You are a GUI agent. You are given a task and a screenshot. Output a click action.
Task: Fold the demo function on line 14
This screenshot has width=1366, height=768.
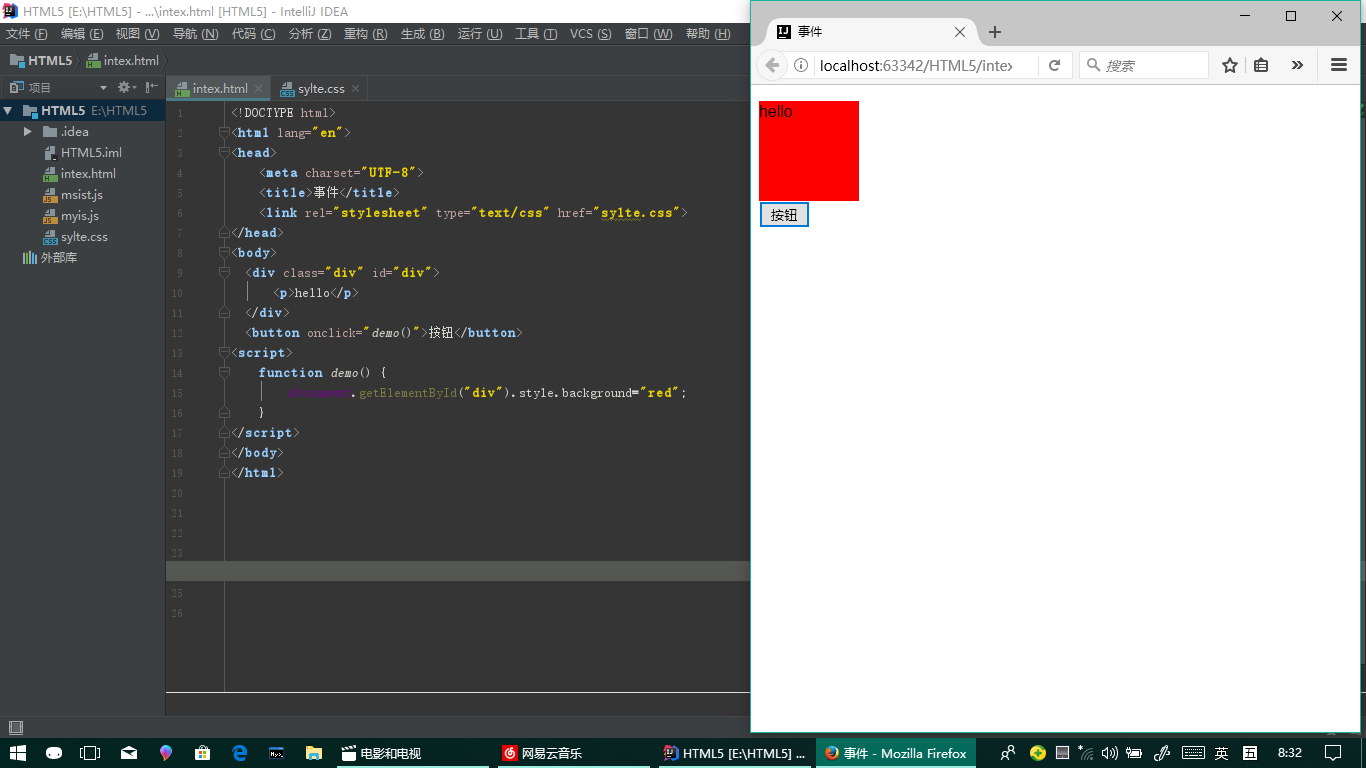[x=225, y=373]
